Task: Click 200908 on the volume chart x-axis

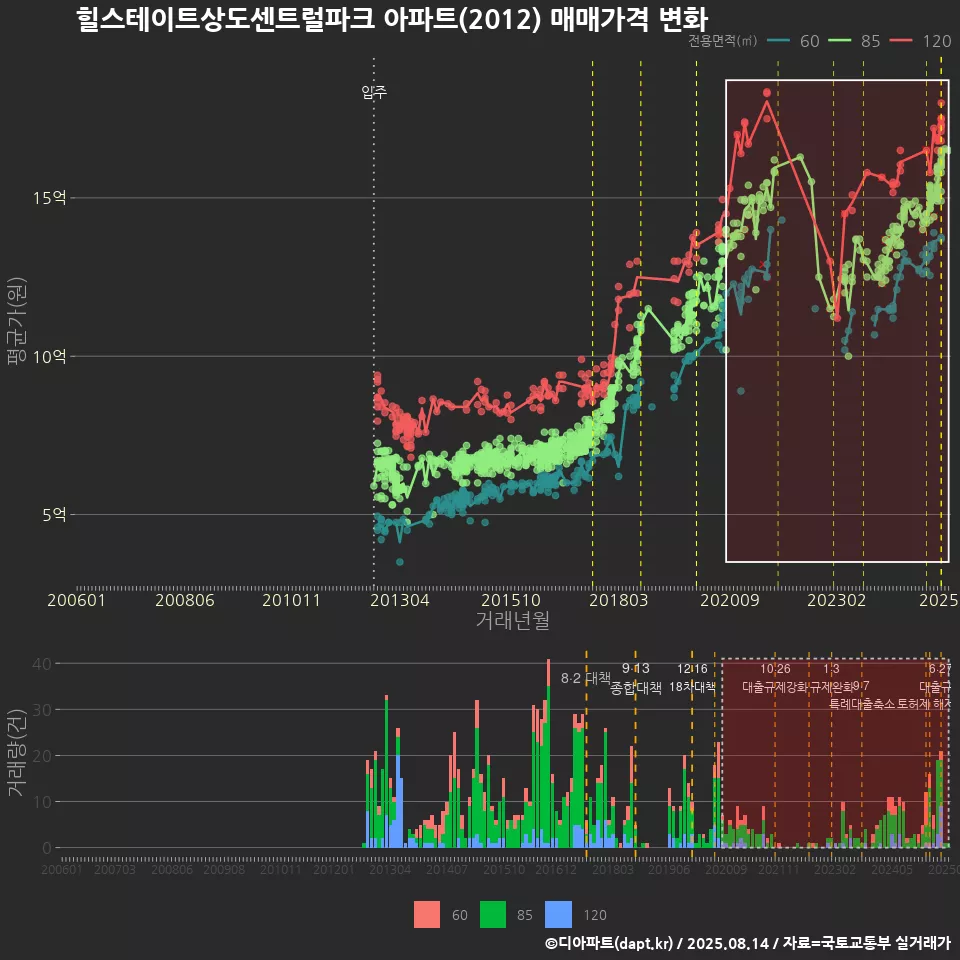Action: click(224, 869)
